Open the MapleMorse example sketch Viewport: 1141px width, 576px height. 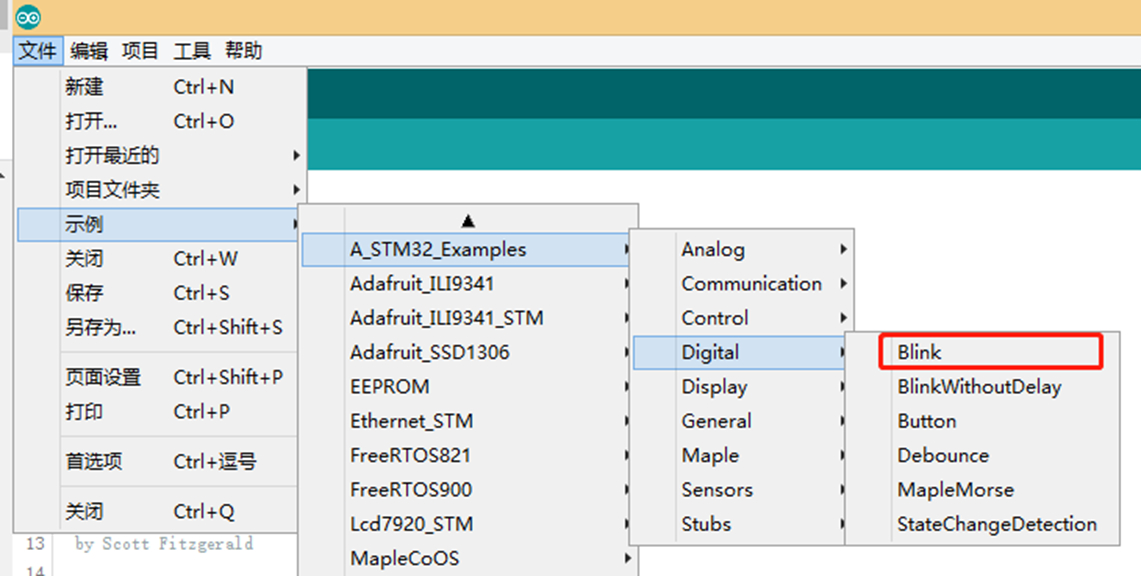click(982, 489)
